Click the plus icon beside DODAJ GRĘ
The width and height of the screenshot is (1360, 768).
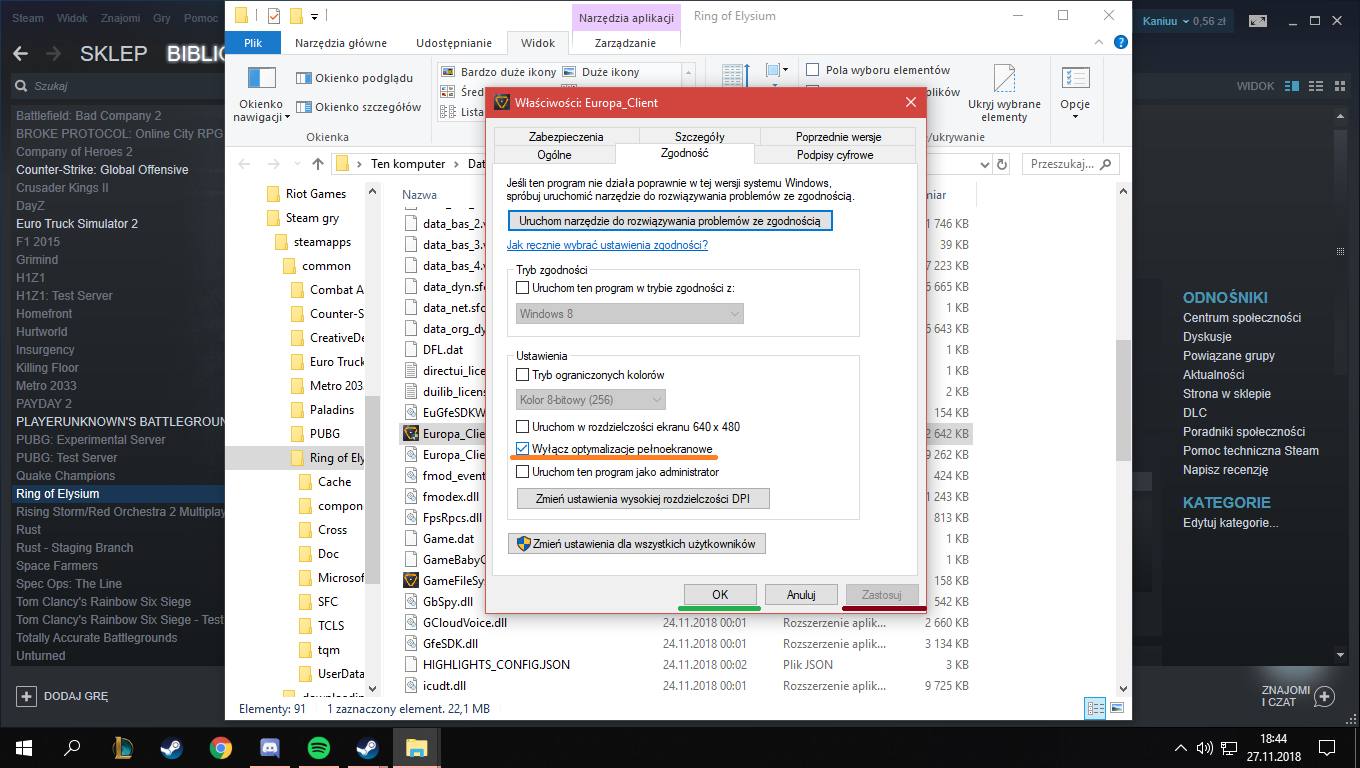click(27, 695)
